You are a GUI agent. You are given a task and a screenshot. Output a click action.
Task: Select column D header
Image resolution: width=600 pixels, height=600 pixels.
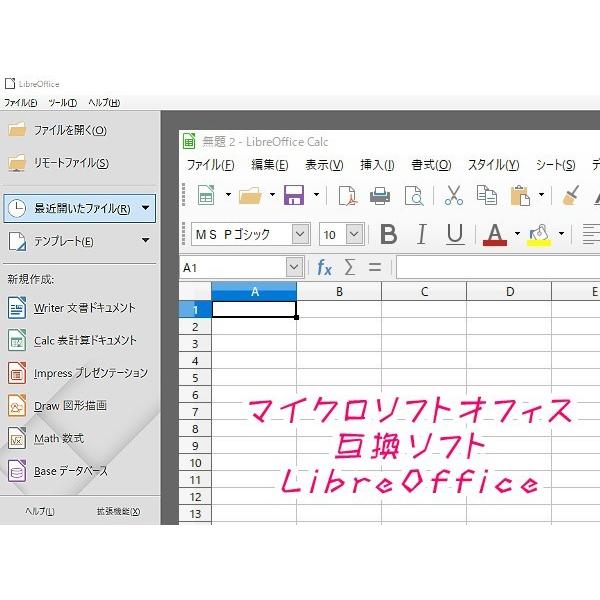509,292
